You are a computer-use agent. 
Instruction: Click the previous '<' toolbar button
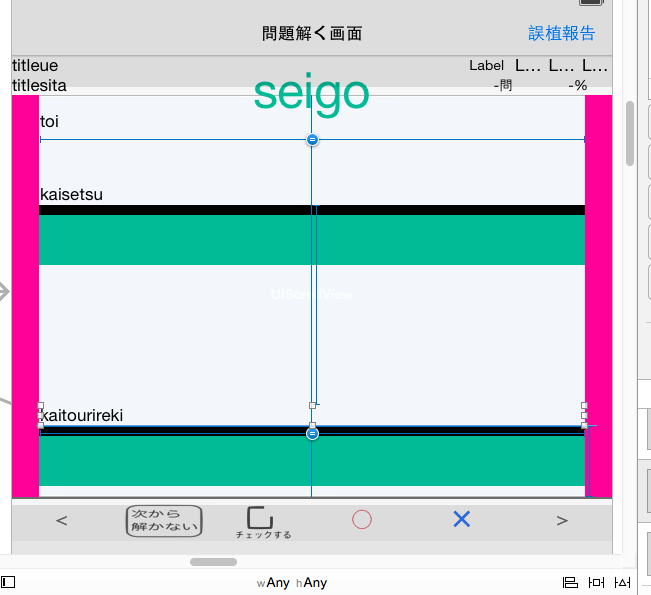(61, 520)
